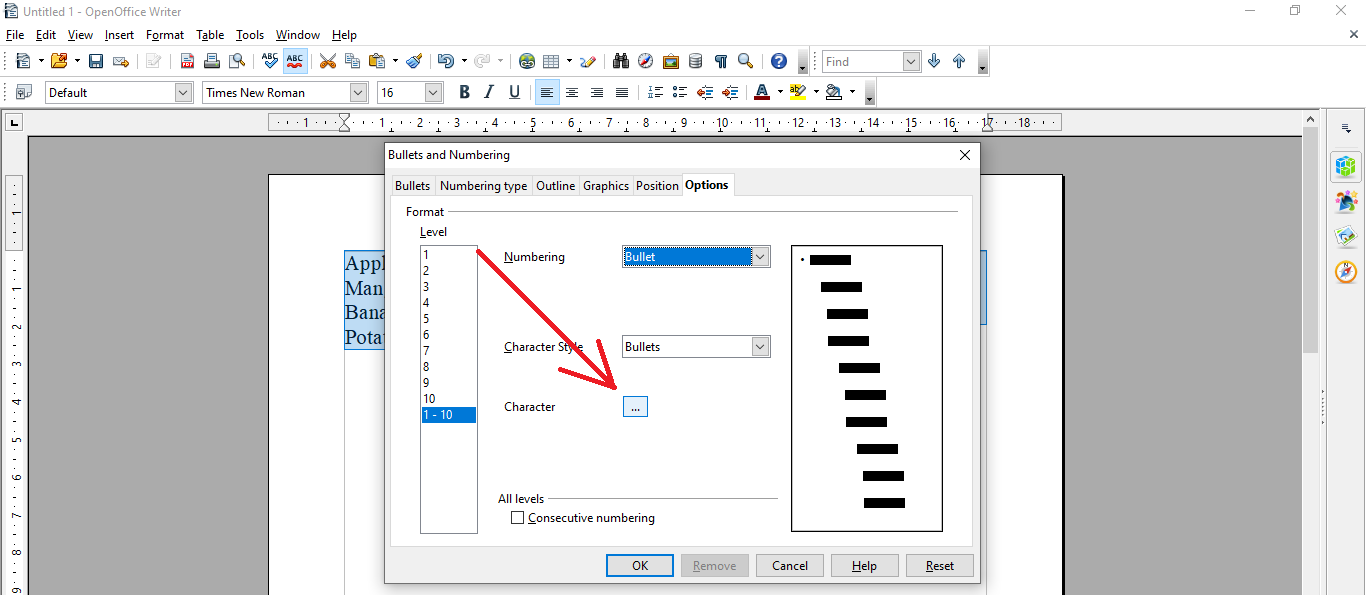The width and height of the screenshot is (1366, 595).
Task: Toggle Formatting Marks (paragraph pilcrow) icon
Action: click(720, 60)
